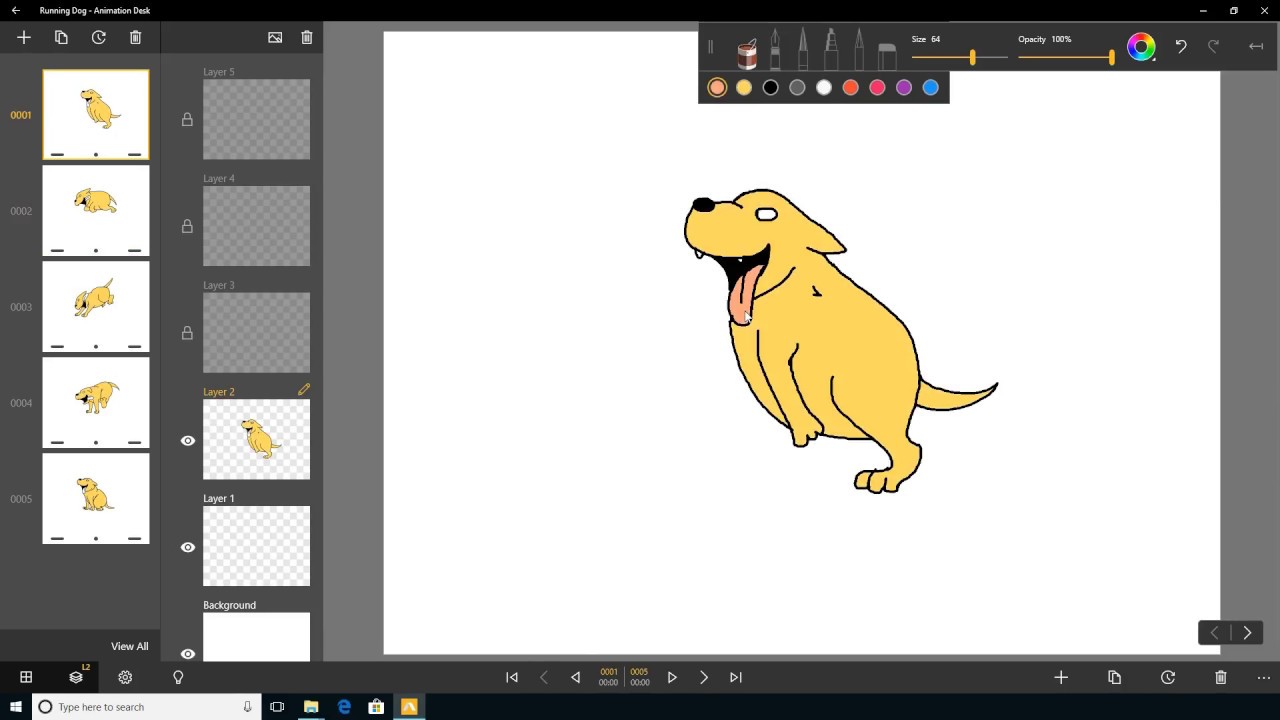1280x720 pixels.
Task: Play the animation in reverse
Action: click(575, 677)
